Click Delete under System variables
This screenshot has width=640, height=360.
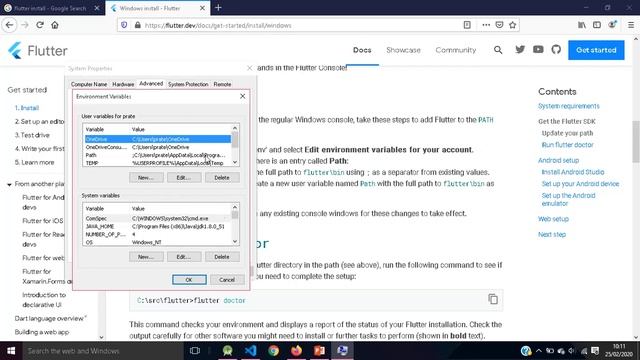coord(222,257)
